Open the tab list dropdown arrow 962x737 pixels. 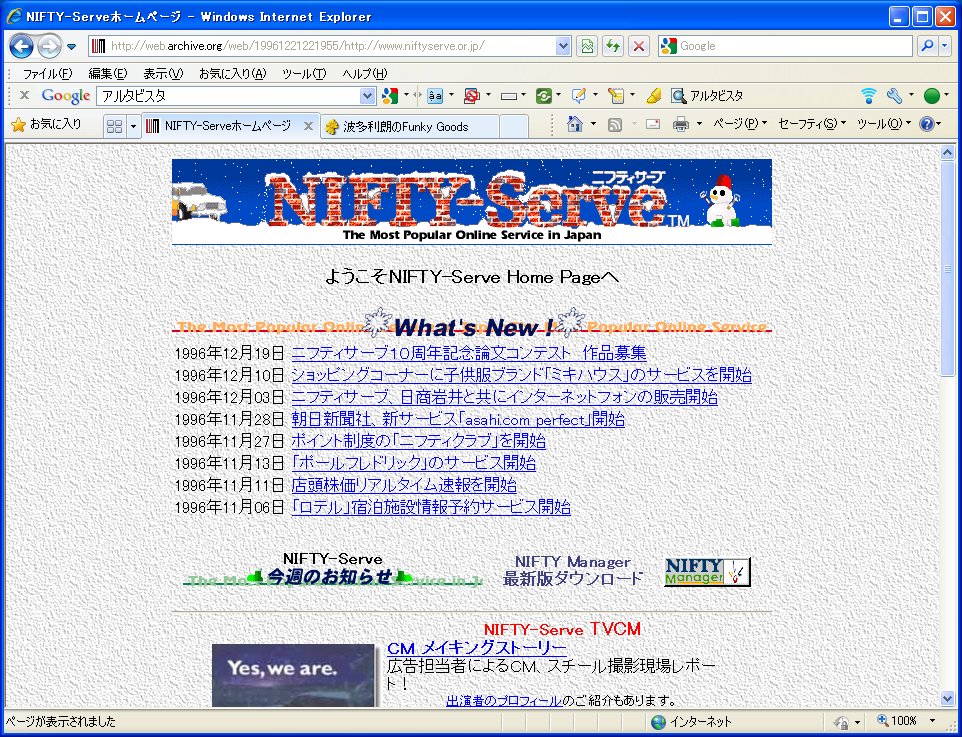[133, 126]
